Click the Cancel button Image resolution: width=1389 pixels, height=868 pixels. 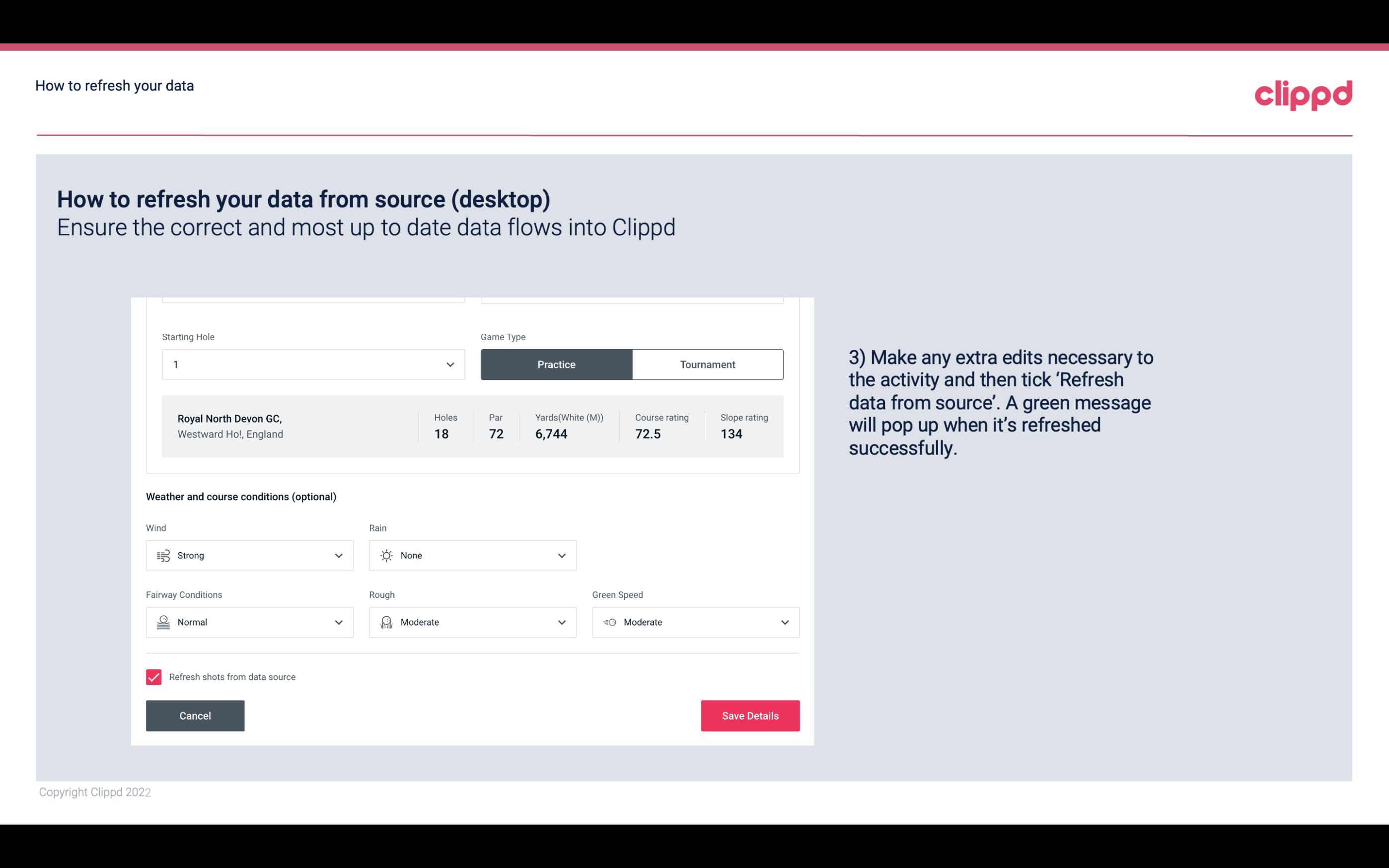(194, 715)
